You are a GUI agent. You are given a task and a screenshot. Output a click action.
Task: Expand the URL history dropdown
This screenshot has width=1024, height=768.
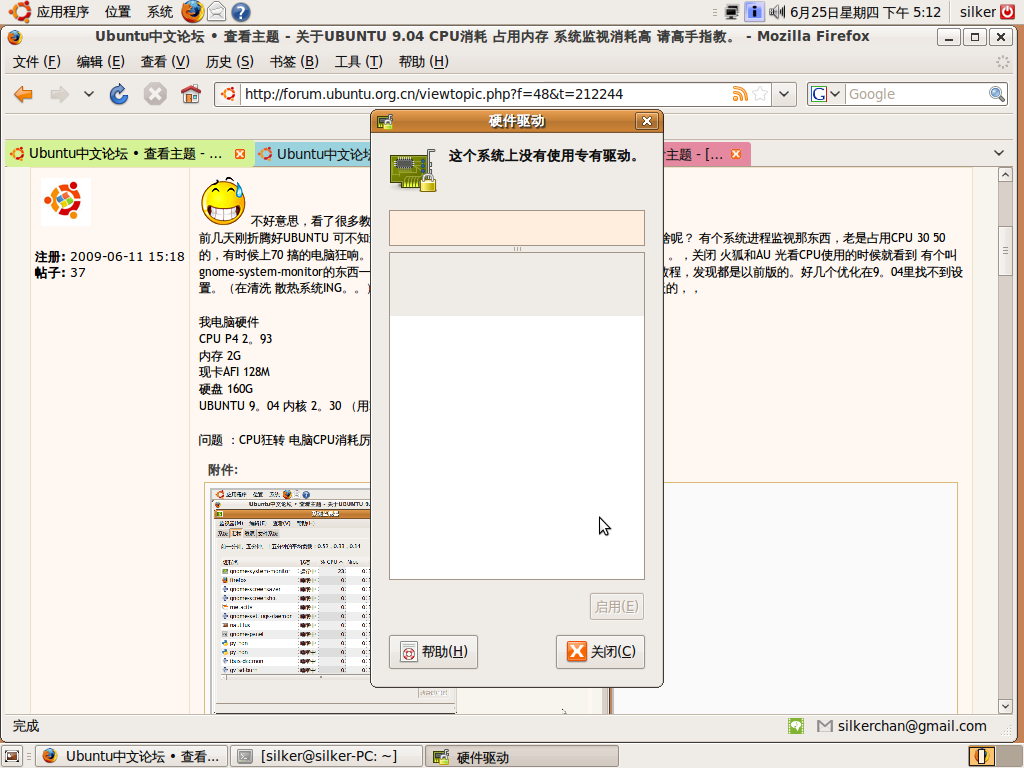pos(784,94)
